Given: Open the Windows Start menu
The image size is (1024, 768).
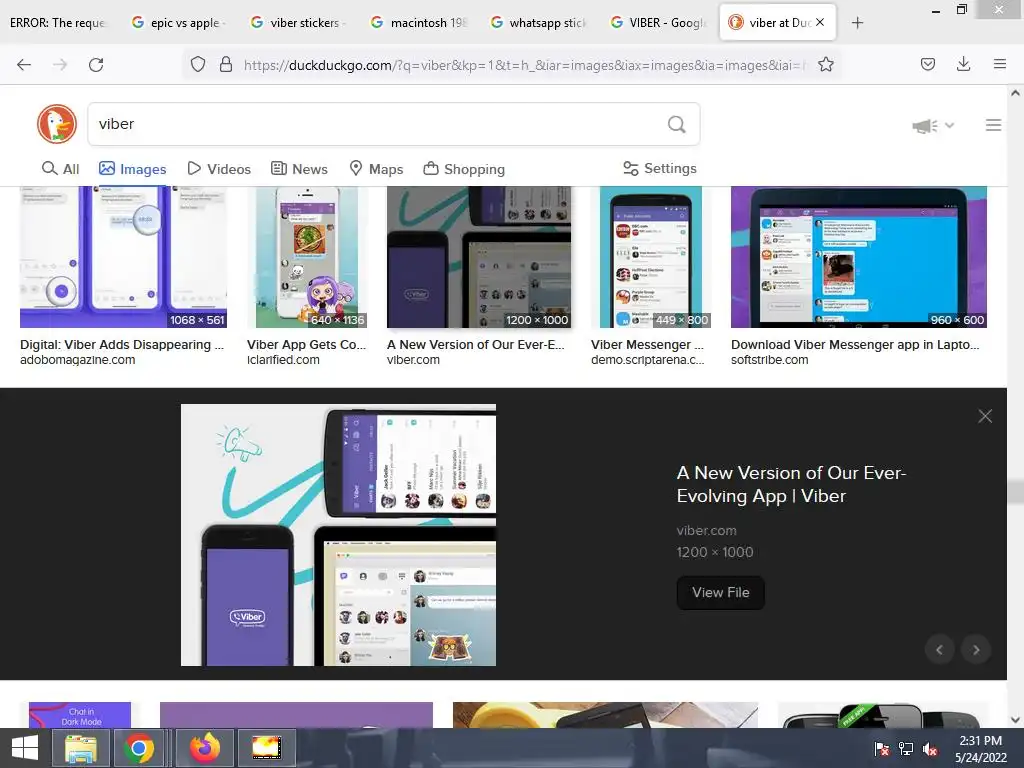Looking at the screenshot, I should pyautogui.click(x=24, y=748).
